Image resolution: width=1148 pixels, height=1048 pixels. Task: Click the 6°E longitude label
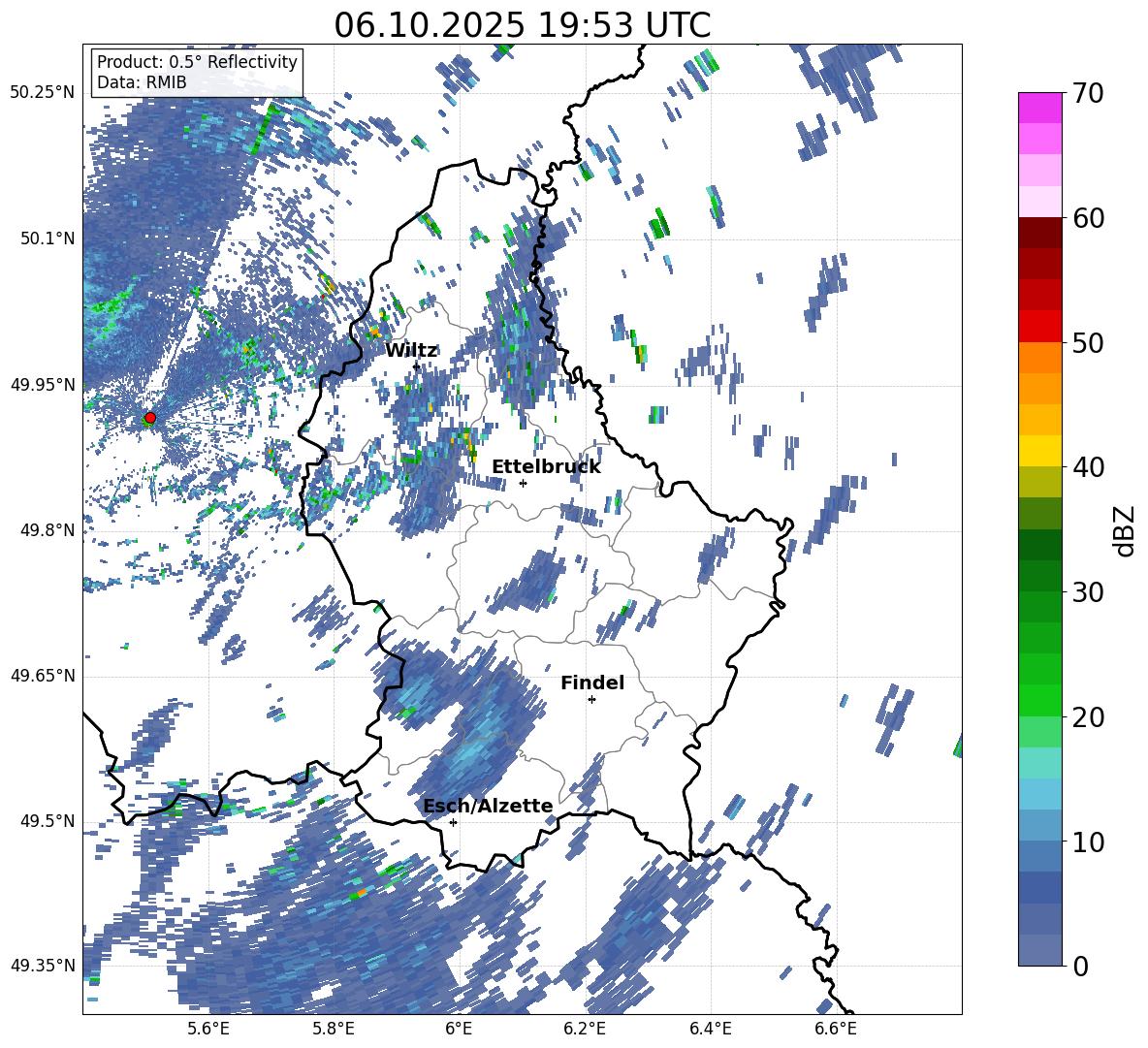pyautogui.click(x=459, y=1029)
